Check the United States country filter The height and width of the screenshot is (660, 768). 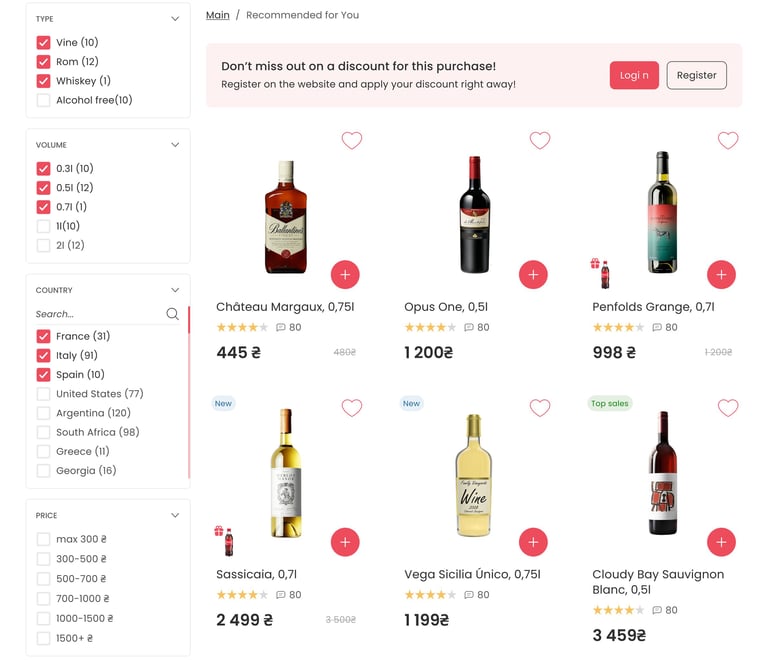tap(43, 394)
